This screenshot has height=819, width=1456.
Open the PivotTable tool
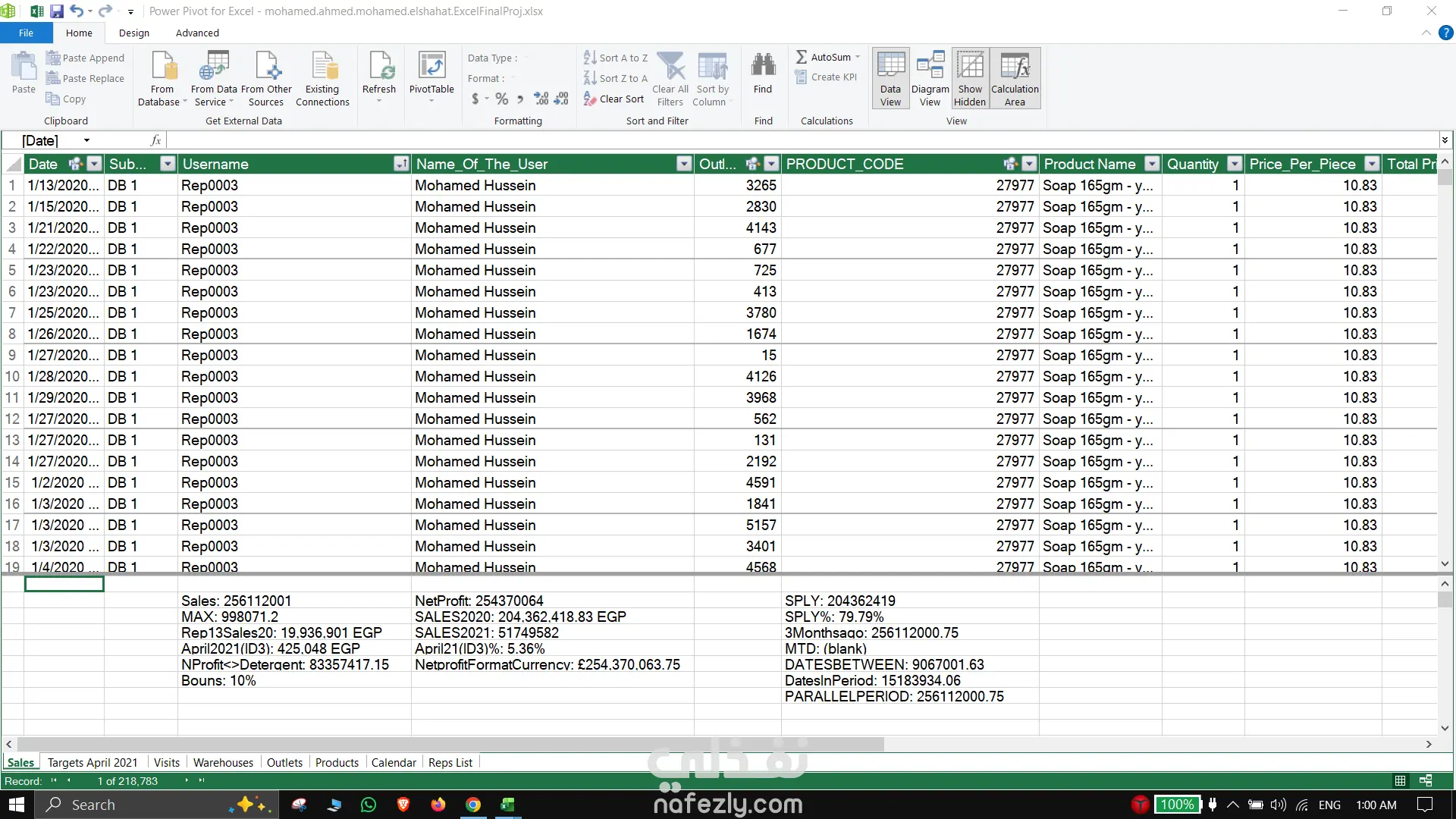click(431, 68)
